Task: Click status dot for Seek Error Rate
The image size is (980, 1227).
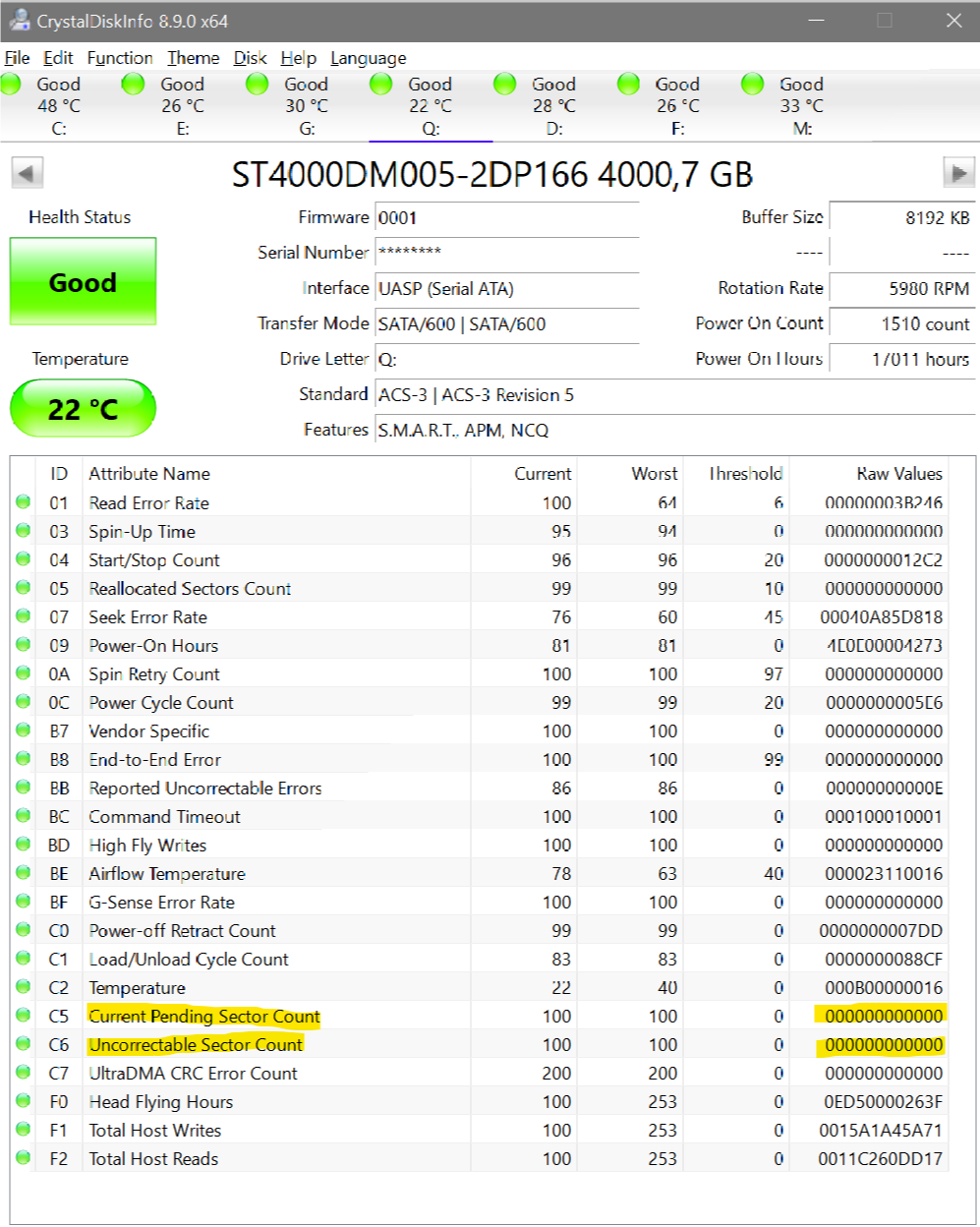Action: click(x=23, y=616)
